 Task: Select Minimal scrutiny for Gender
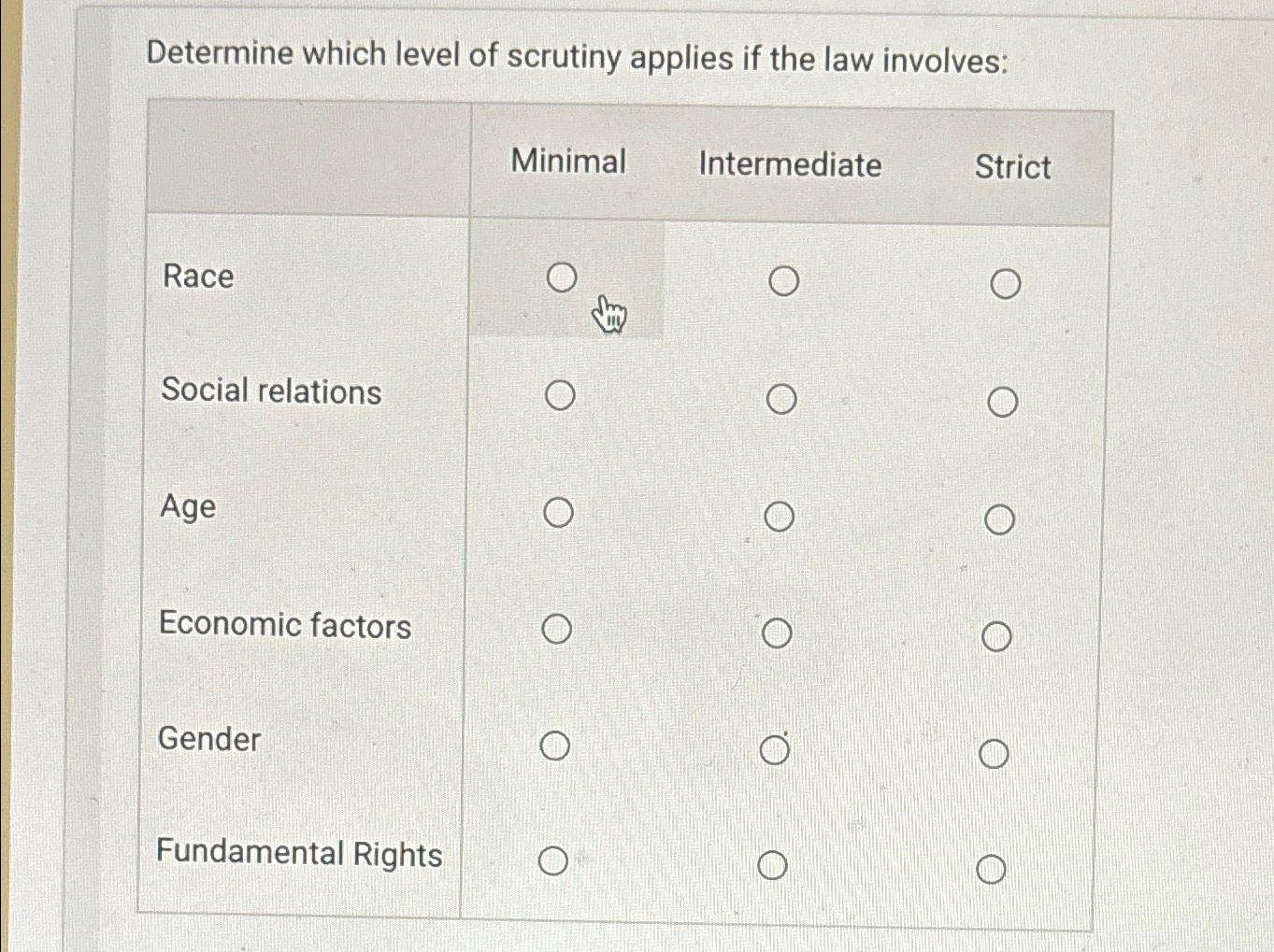[554, 746]
